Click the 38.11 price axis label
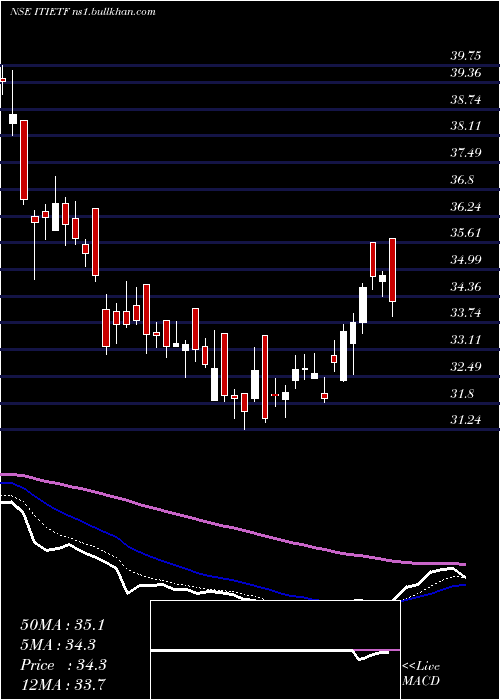Image resolution: width=500 pixels, height=700 pixels. [466, 126]
